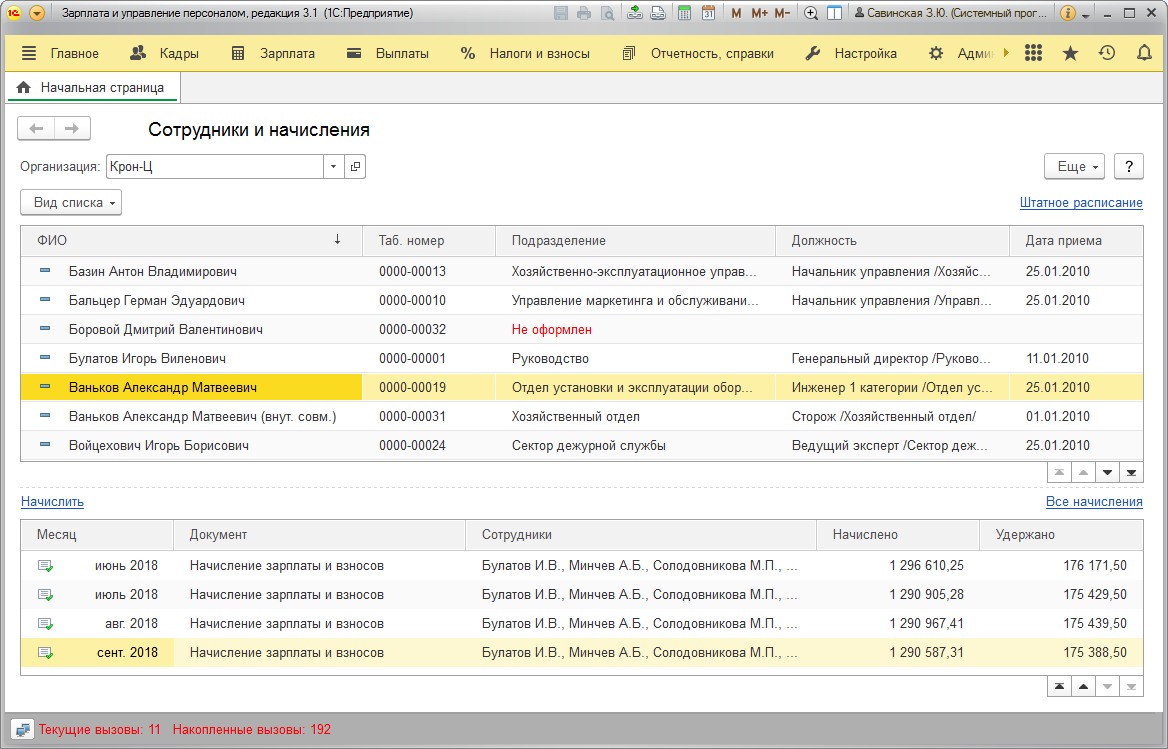This screenshot has width=1168, height=749.
Task: Open the Главное menu section
Action: click(60, 54)
